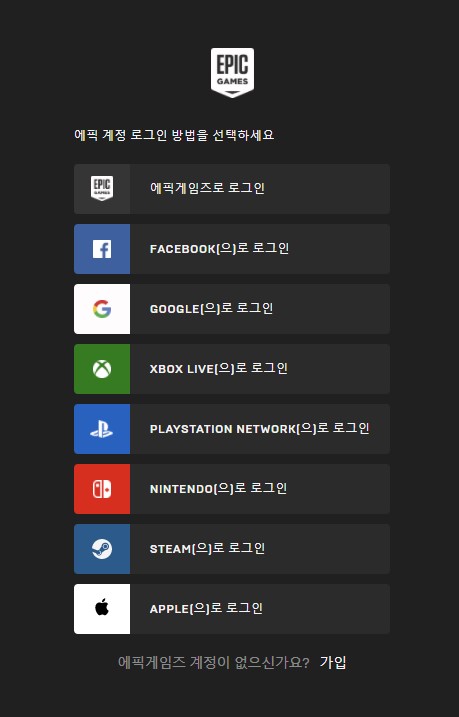Click the Steam logo tile
This screenshot has height=717, width=459.
pos(102,549)
